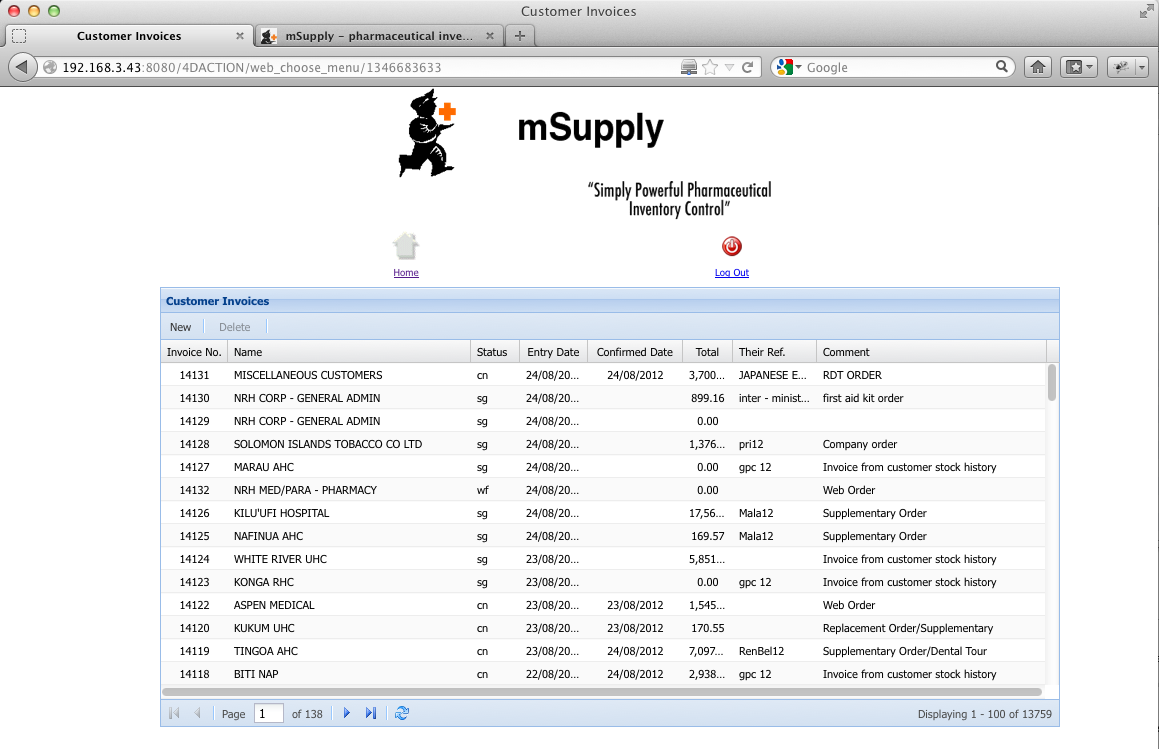The width and height of the screenshot is (1159, 749).
Task: Select BITI NAP row
Action: pos(603,674)
